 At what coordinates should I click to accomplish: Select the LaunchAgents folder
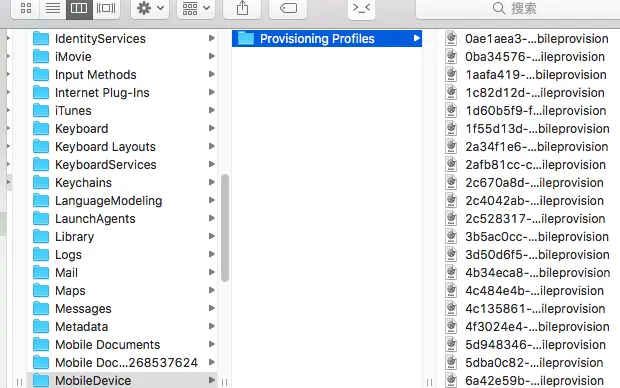[122, 218]
